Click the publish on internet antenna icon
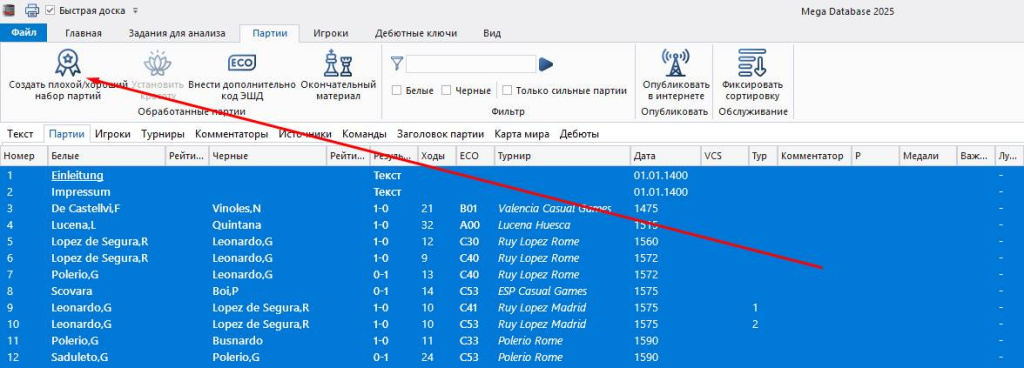The image size is (1024, 368). point(675,63)
